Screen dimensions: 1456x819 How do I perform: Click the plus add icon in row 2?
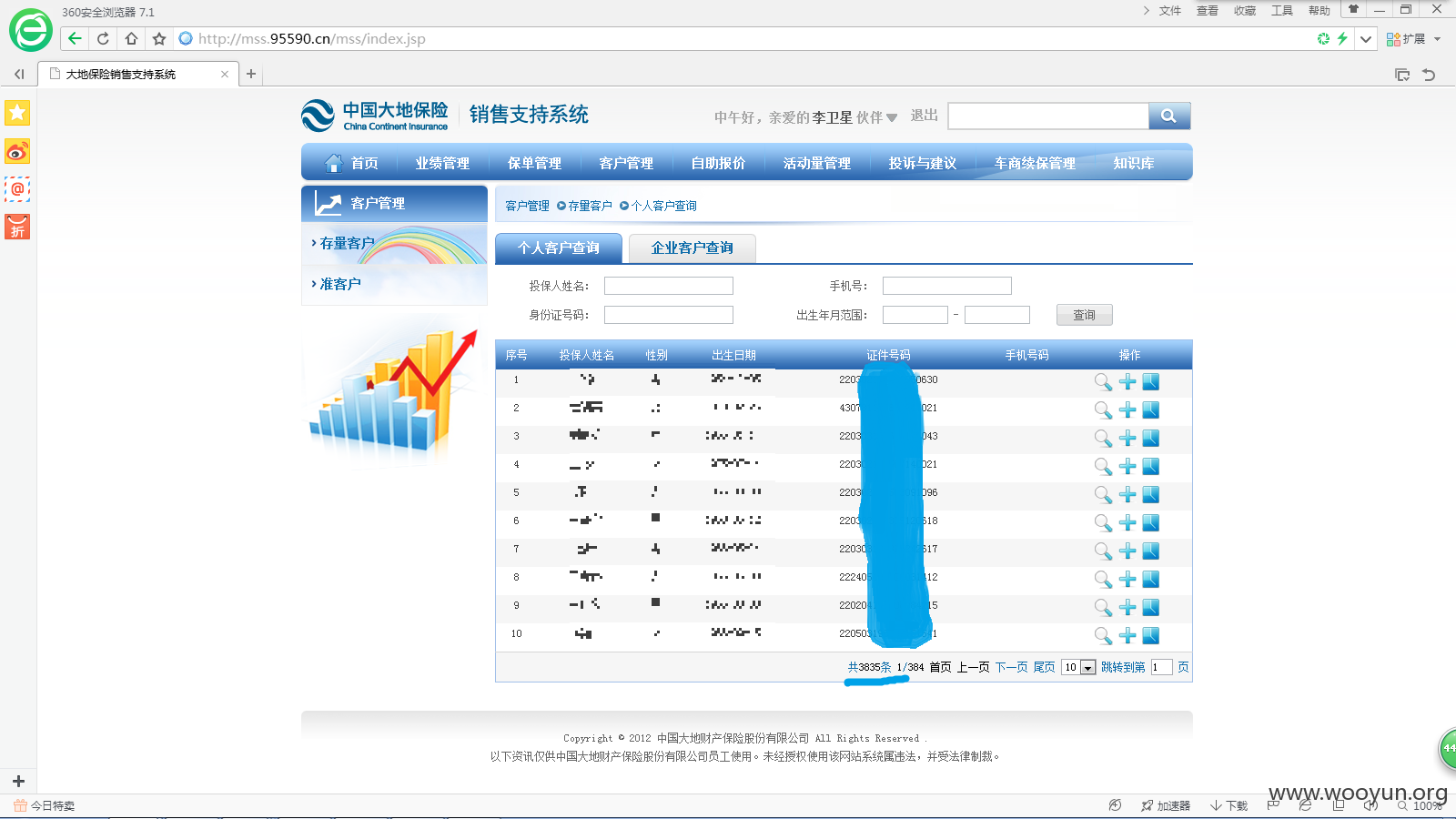(x=1127, y=410)
